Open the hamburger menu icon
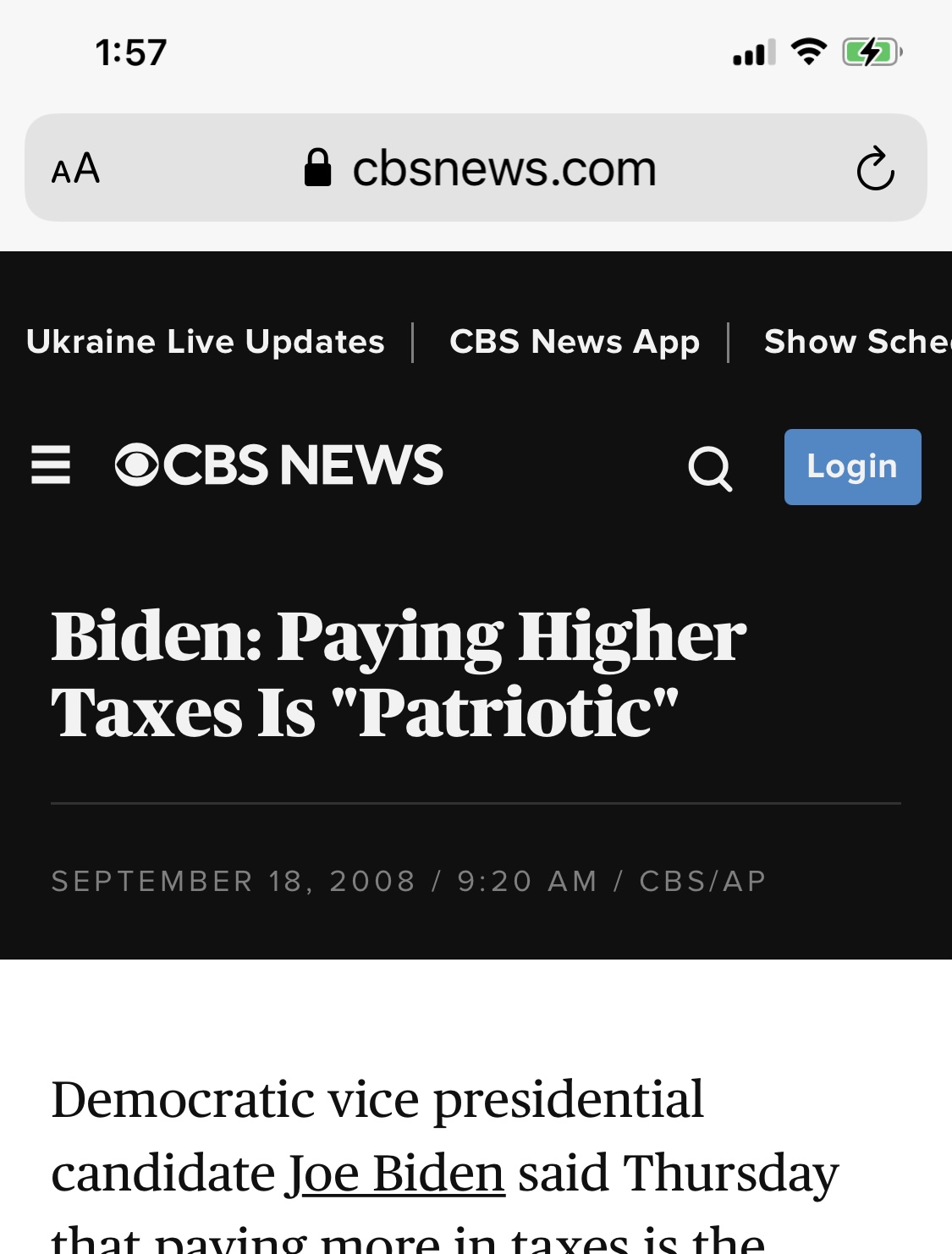The image size is (952, 1254). click(x=51, y=465)
